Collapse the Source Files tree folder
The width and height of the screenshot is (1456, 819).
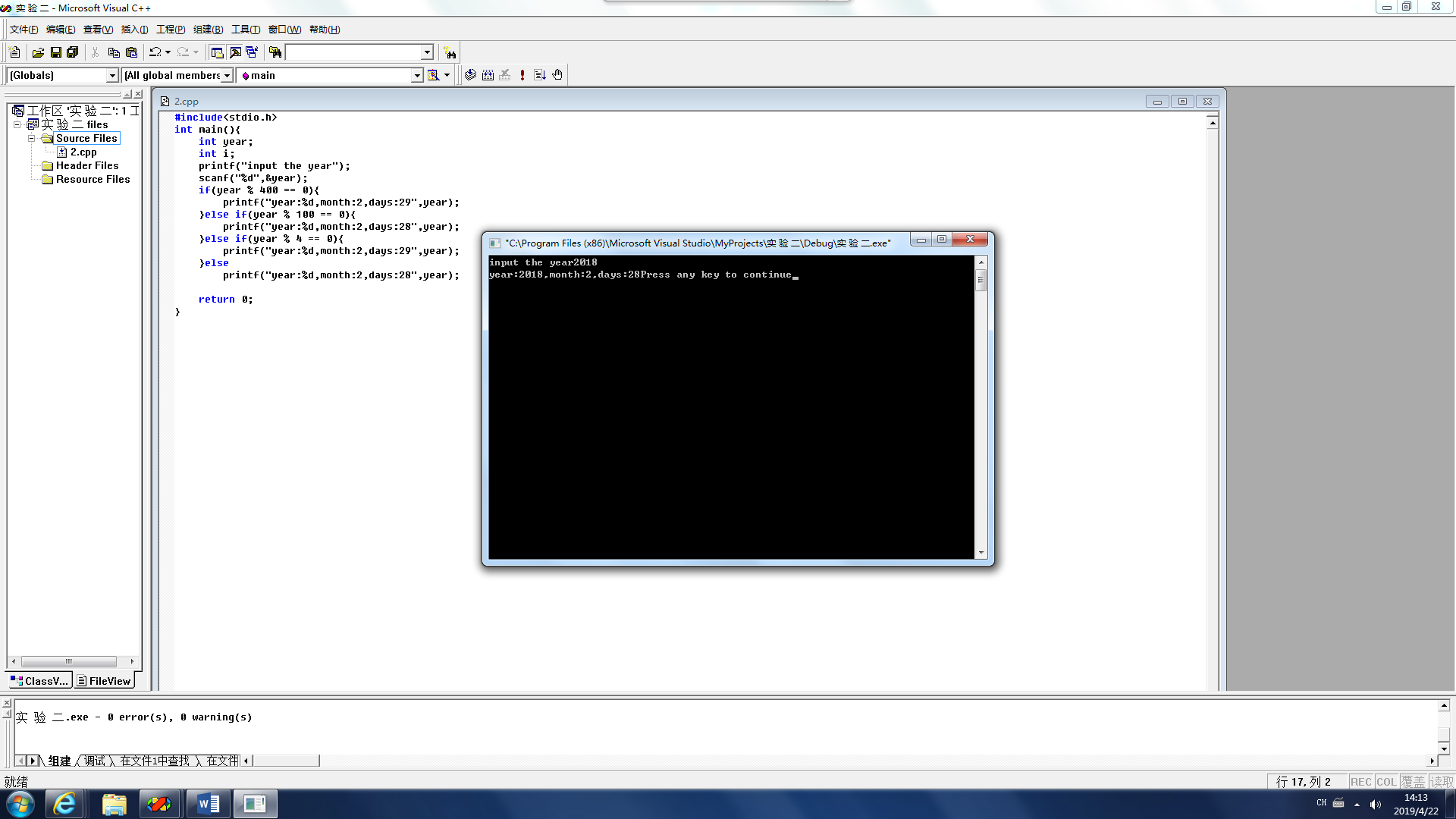(32, 139)
